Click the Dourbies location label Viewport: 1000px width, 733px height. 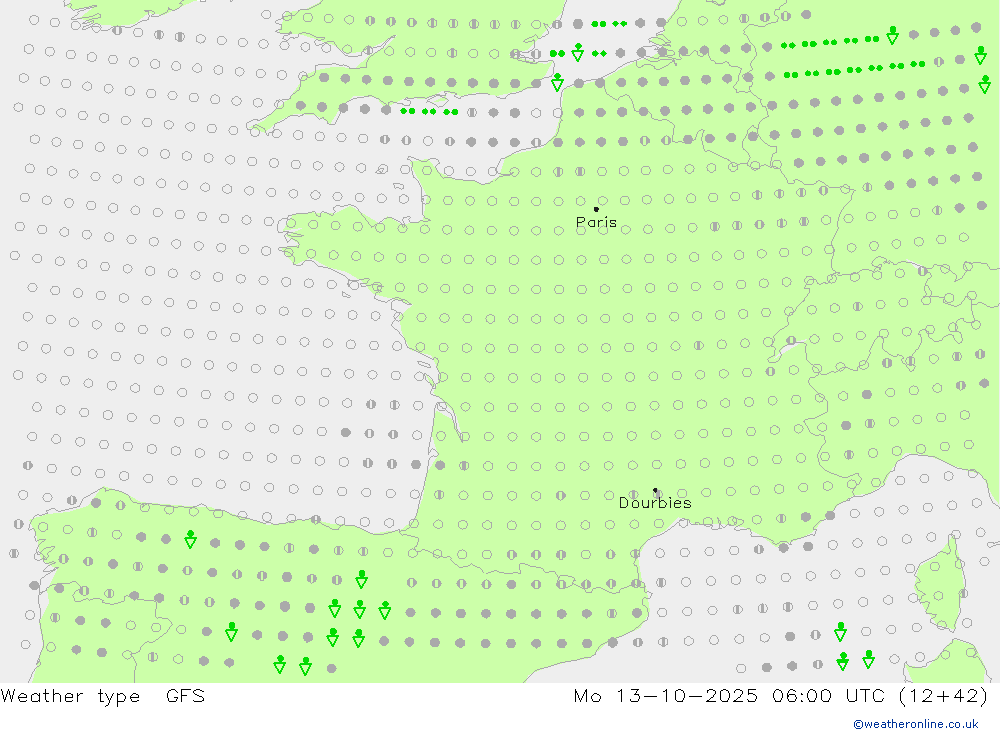[x=655, y=503]
